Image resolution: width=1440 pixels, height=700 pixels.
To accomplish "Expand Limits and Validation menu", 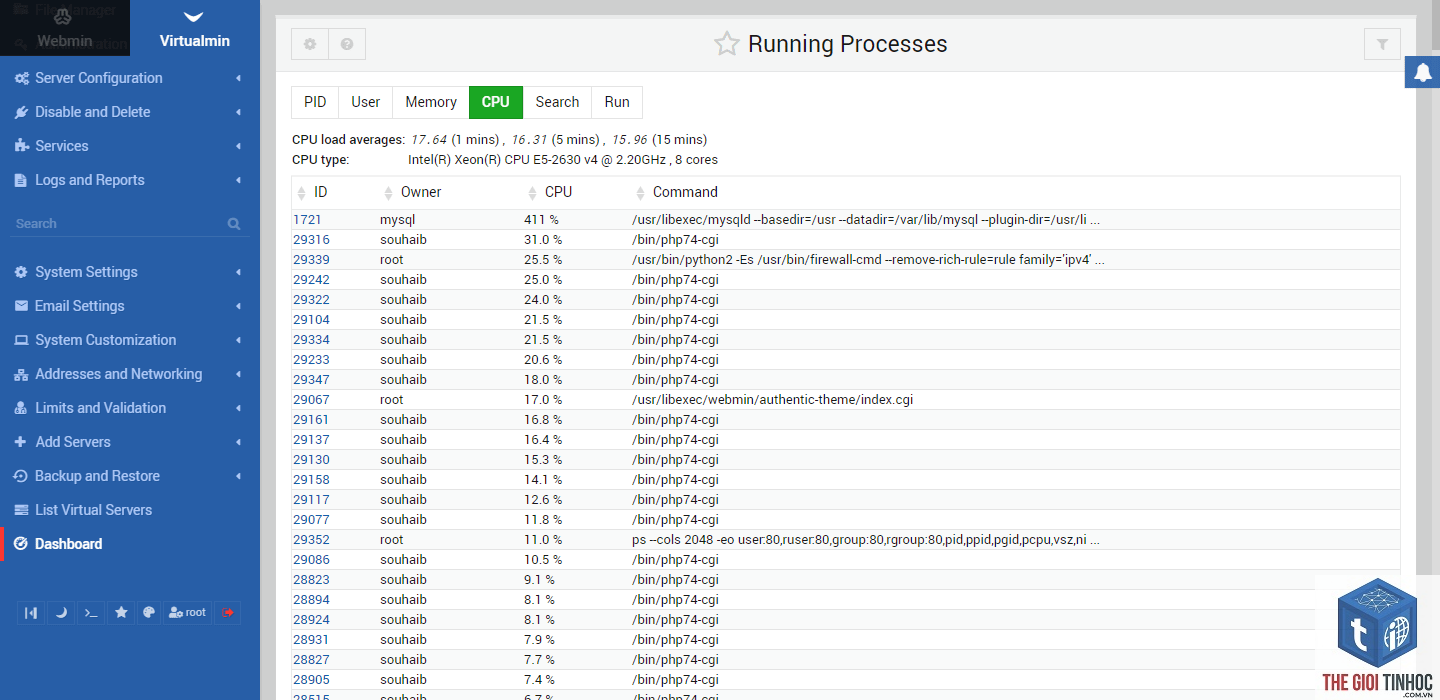I will [130, 408].
